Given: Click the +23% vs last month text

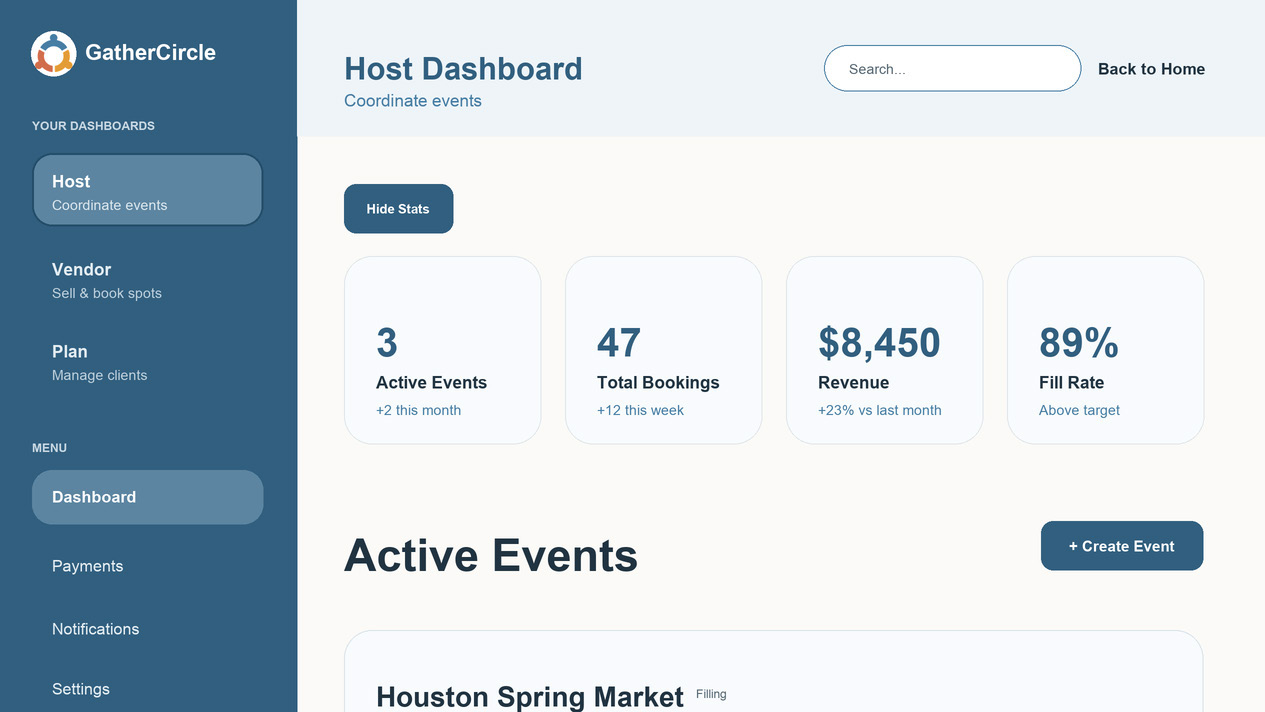Looking at the screenshot, I should (x=880, y=410).
